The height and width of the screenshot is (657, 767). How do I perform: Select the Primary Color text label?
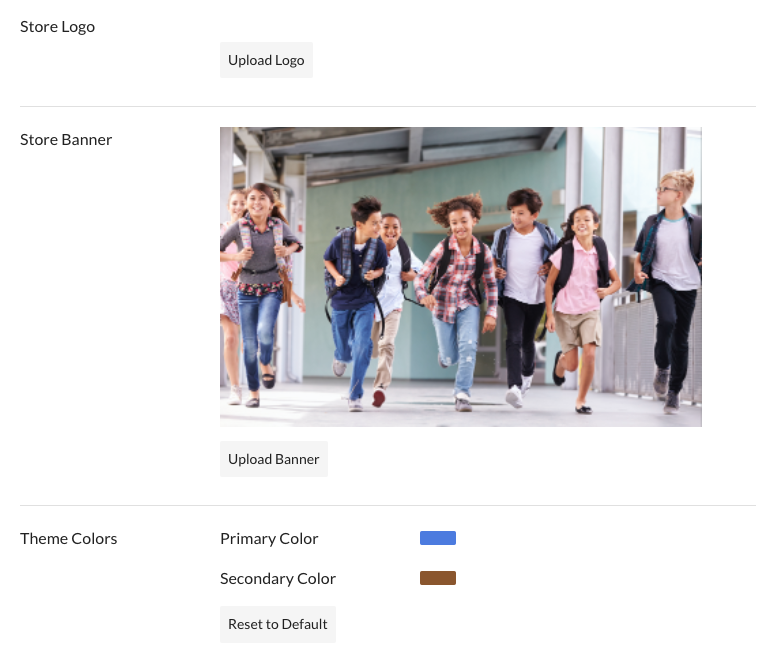point(269,538)
